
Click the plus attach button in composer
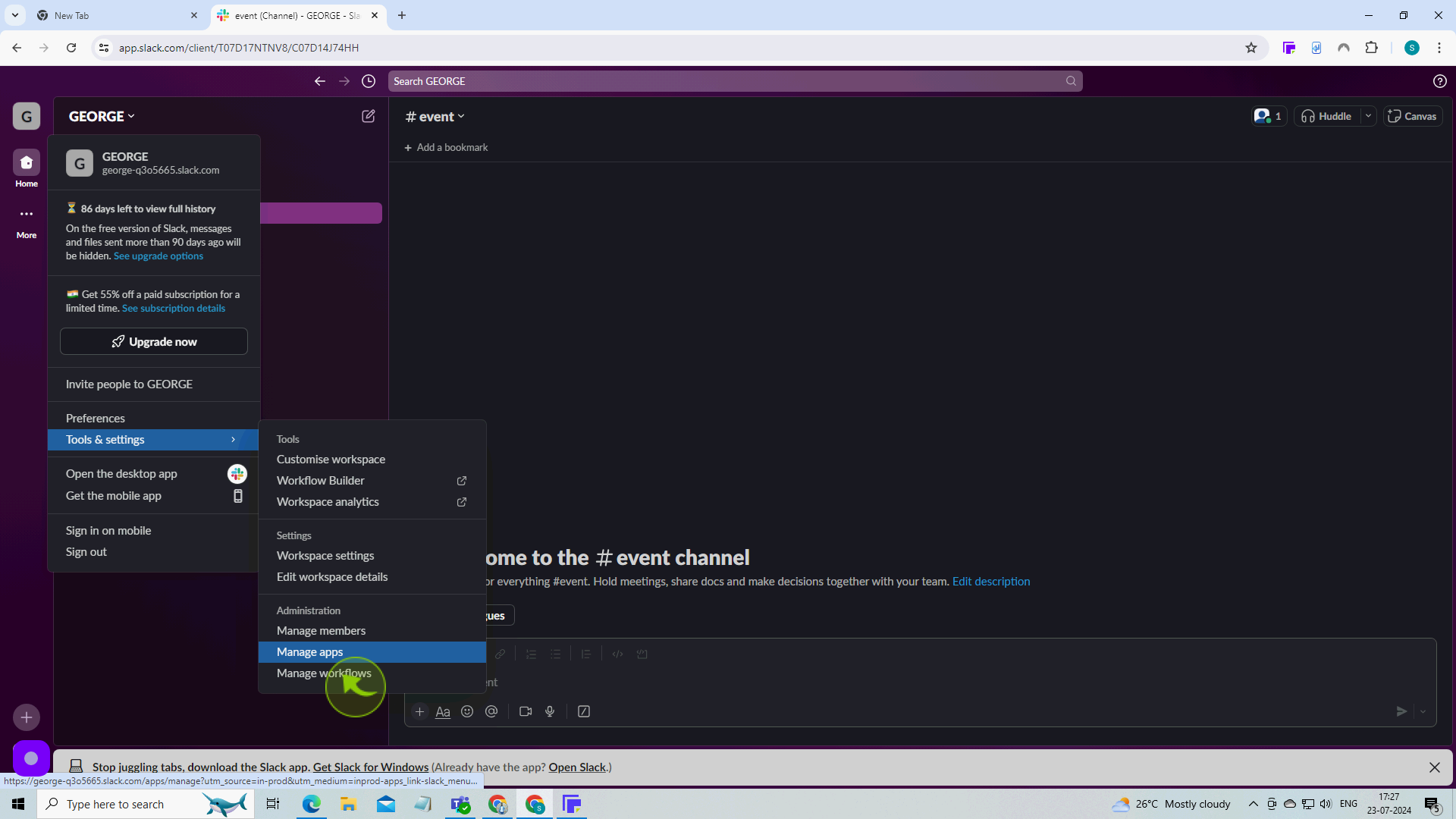(x=419, y=711)
